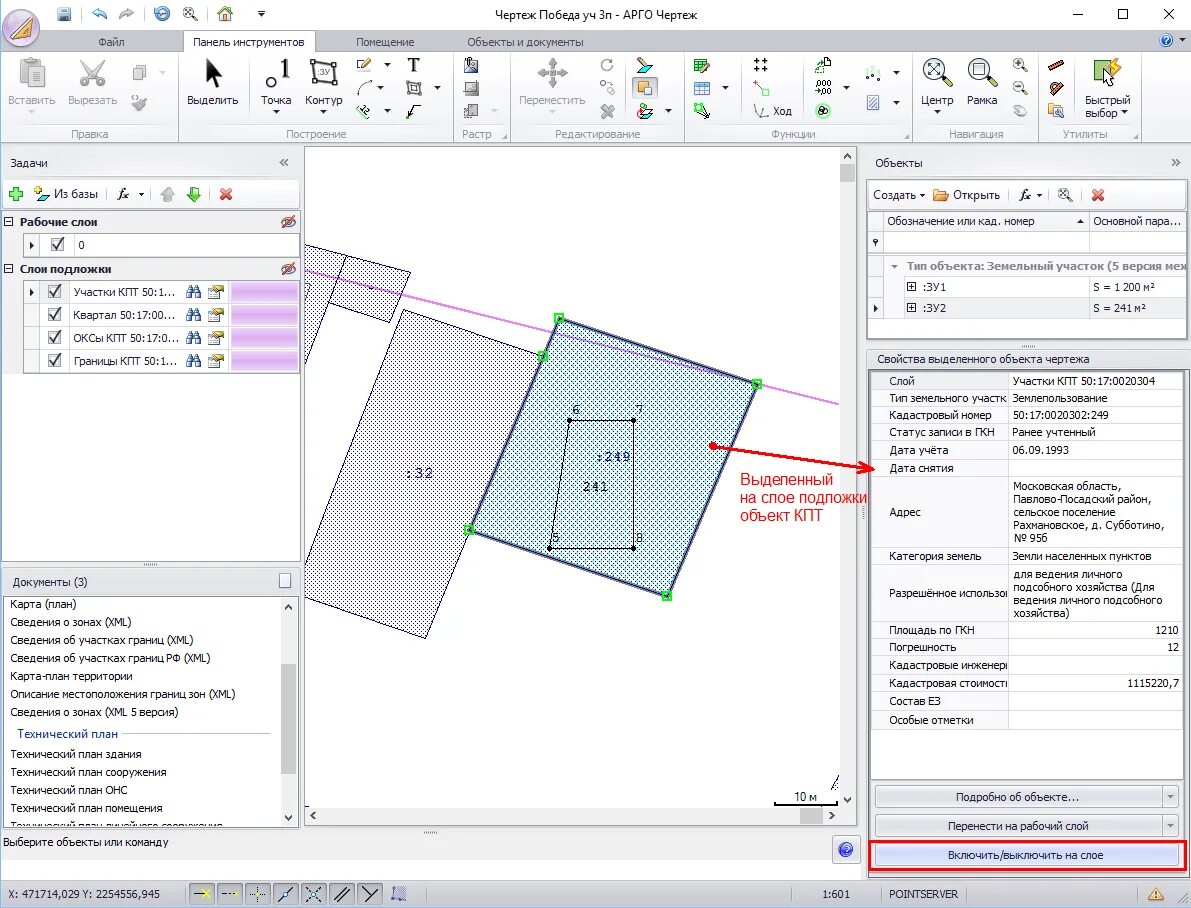Uncheck the Участки КПТ layer checkbox
This screenshot has height=908, width=1191.
pos(54,292)
